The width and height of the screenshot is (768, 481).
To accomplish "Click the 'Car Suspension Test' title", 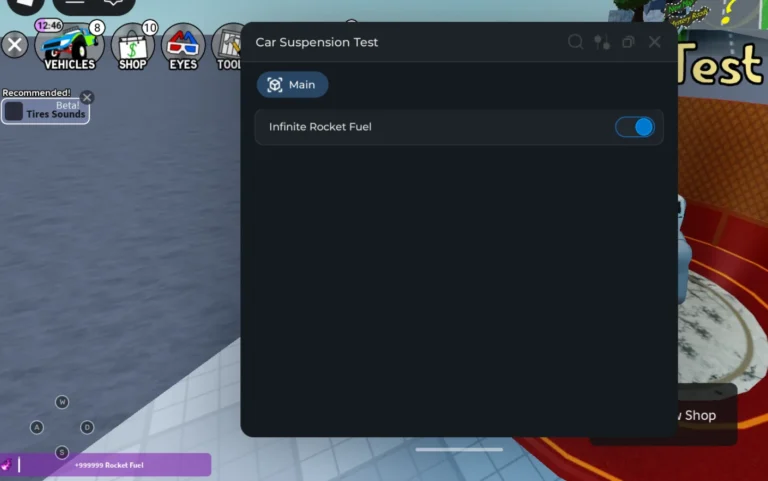I will (x=316, y=42).
